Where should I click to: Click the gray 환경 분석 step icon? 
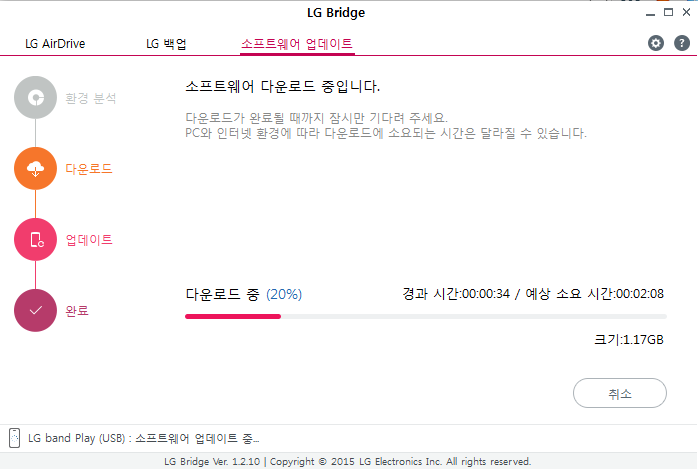(x=36, y=97)
